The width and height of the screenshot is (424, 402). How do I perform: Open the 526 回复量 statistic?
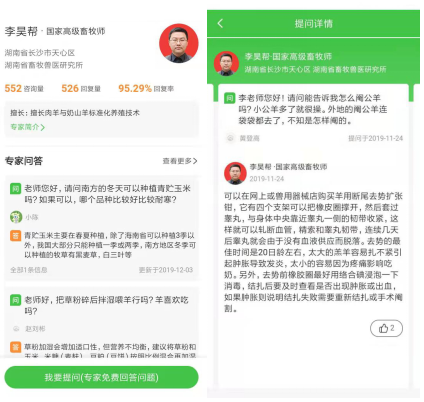pyautogui.click(x=81, y=89)
